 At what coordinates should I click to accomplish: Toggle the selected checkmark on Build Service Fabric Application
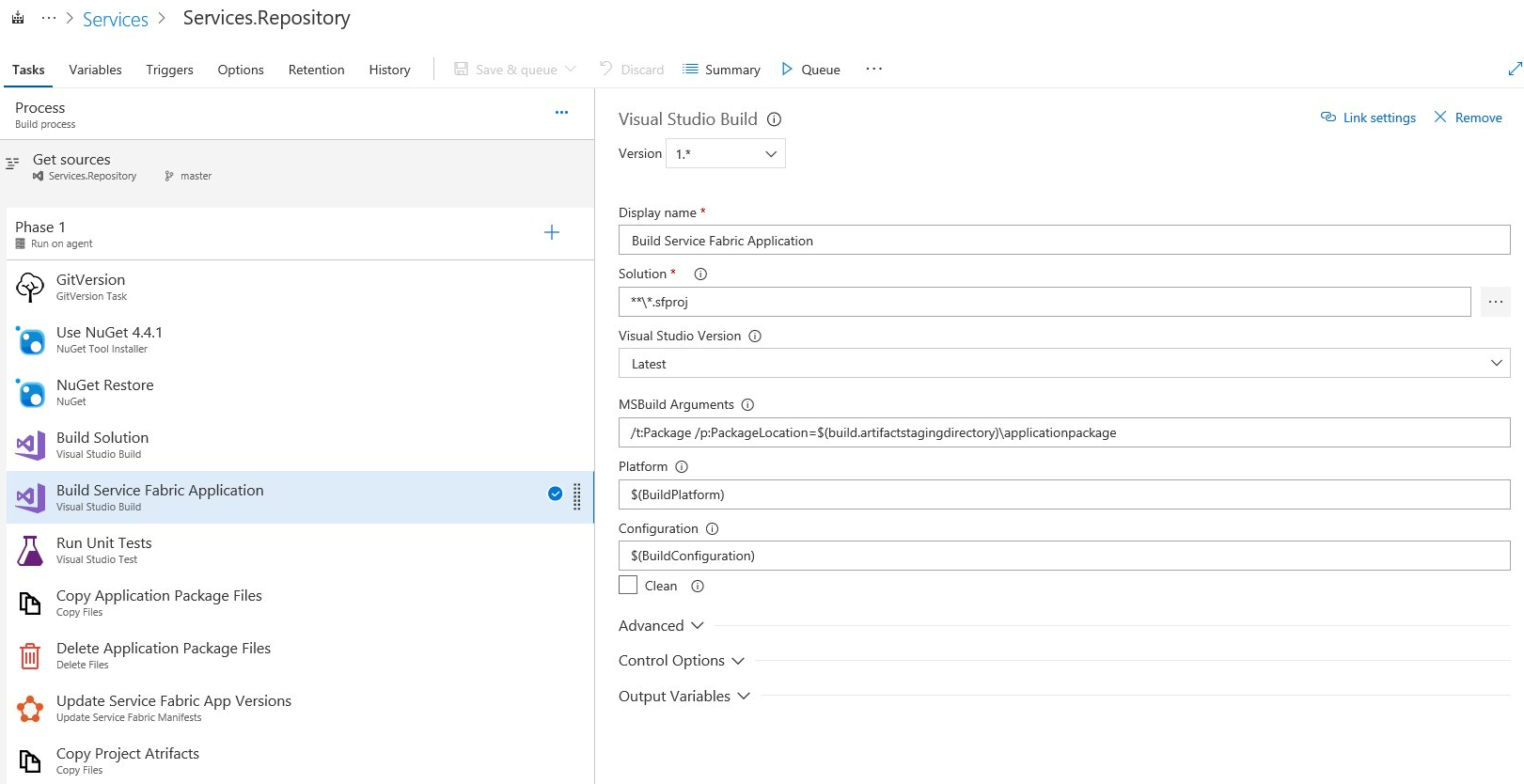555,494
